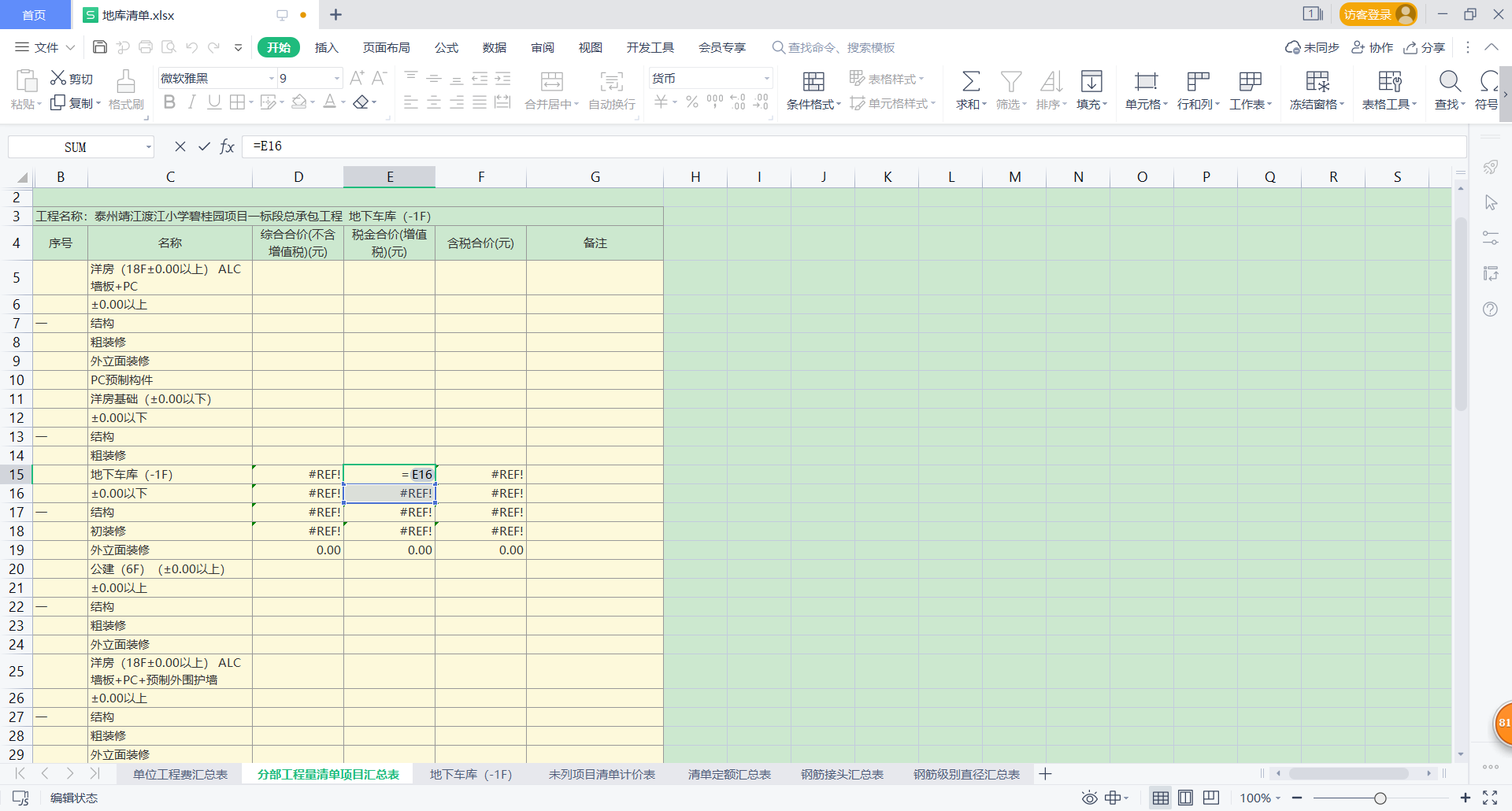Click the Fill (填充) icon
Screen dimensions: 1512x811
(x=1091, y=81)
